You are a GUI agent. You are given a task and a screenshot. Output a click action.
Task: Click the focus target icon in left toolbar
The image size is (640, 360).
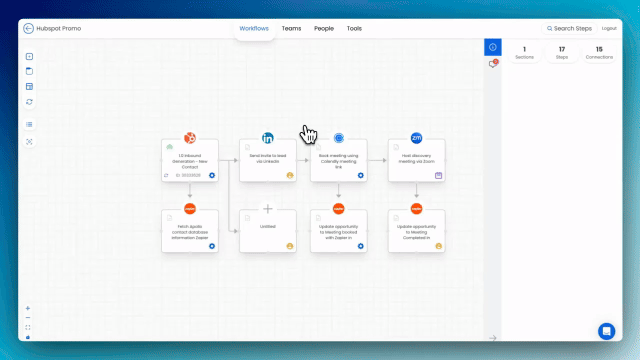coord(29,142)
